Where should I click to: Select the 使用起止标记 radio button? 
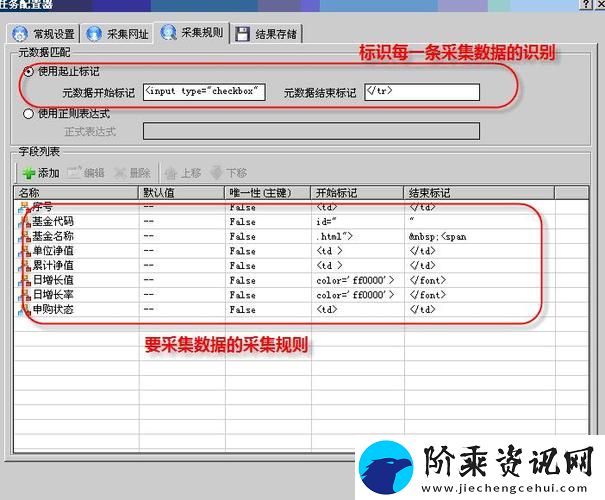pyautogui.click(x=28, y=71)
